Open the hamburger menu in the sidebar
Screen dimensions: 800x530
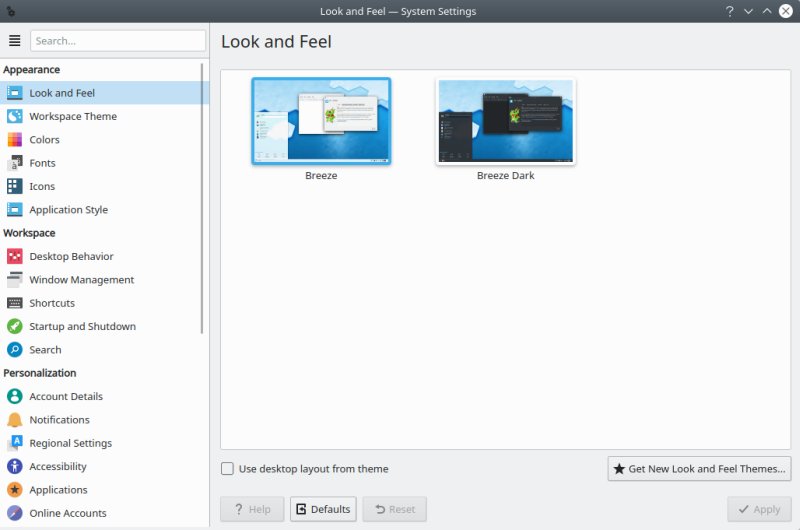click(x=15, y=41)
